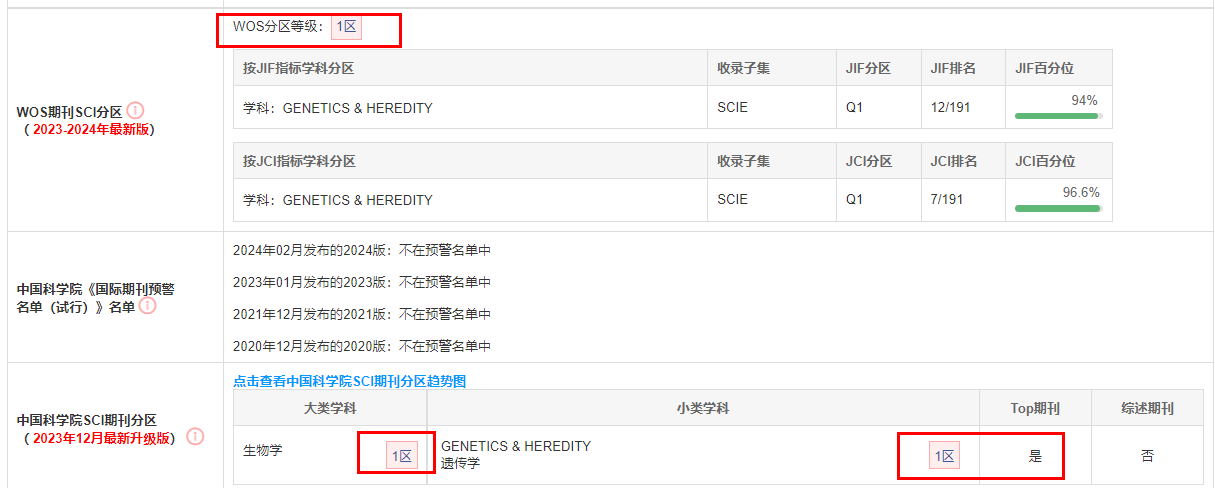Click the Top期刊 value 是
The image size is (1215, 488).
(x=1035, y=456)
